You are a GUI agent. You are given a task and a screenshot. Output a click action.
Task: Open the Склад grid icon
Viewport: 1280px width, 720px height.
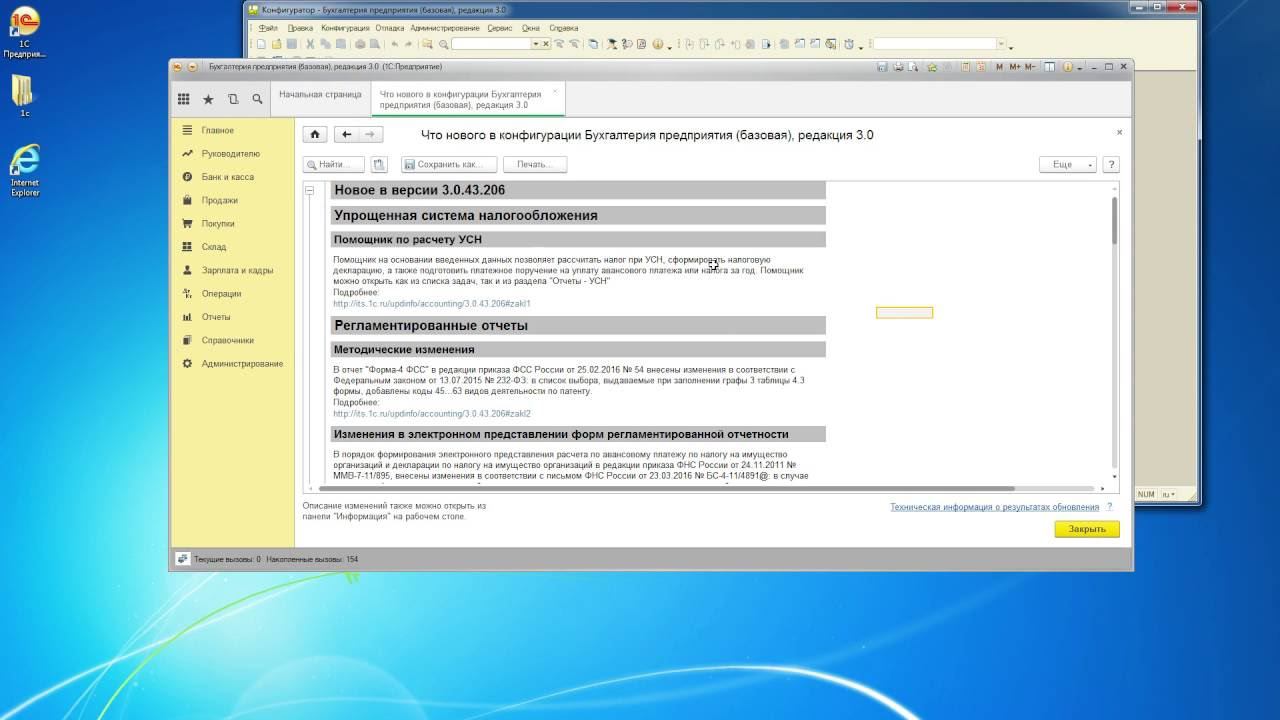(187, 247)
